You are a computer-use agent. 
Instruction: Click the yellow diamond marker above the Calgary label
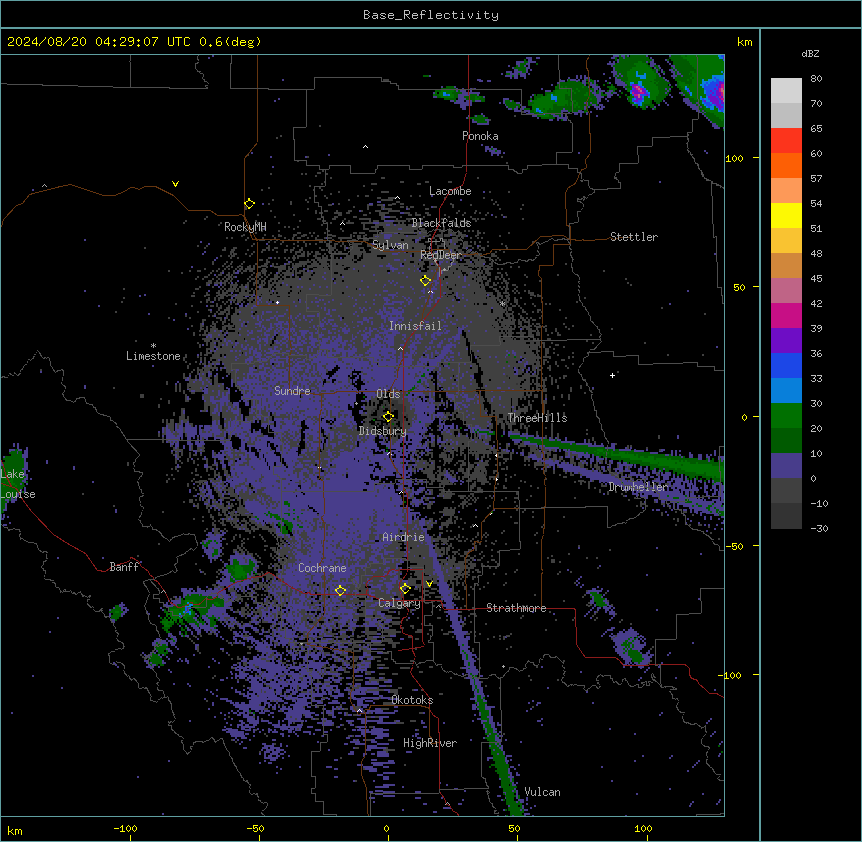405,588
